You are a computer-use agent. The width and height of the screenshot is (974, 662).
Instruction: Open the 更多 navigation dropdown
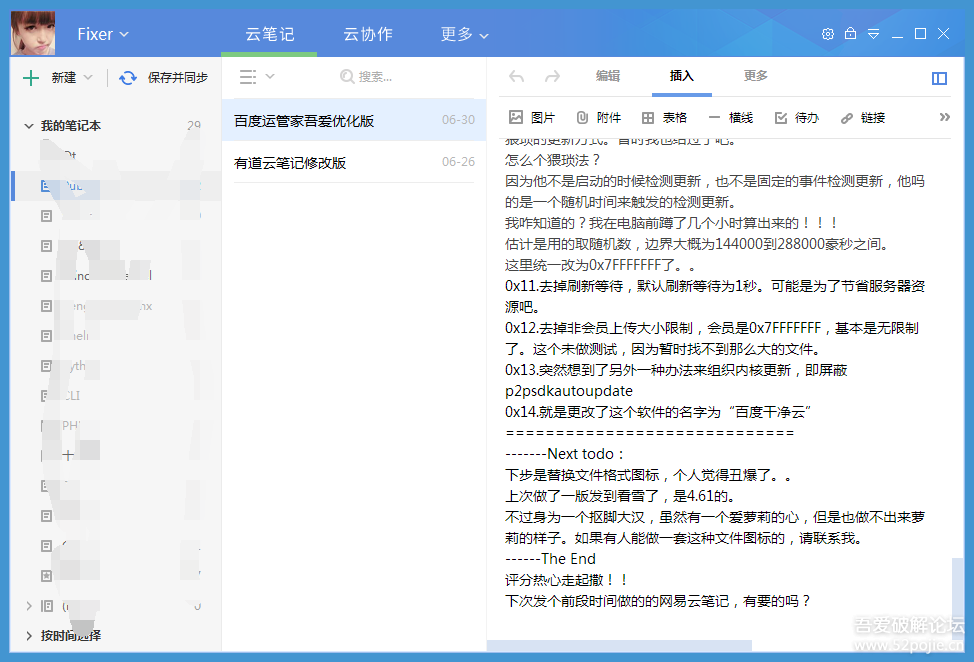click(463, 33)
